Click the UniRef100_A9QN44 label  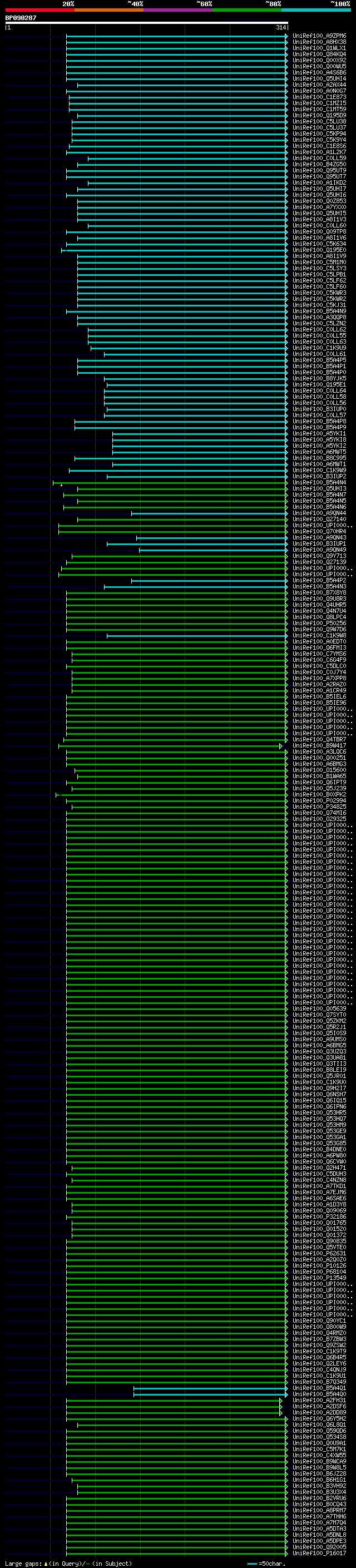pos(319,513)
